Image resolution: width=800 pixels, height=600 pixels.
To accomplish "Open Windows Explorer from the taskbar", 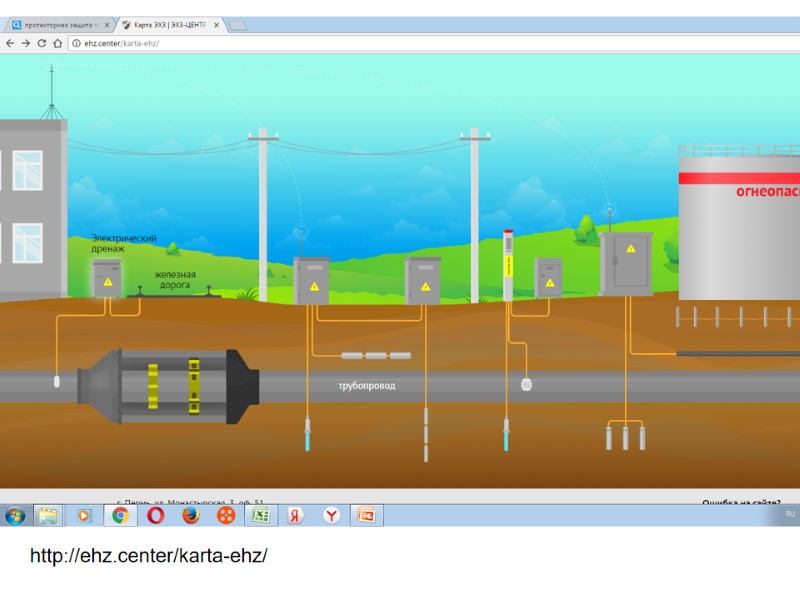I will [x=48, y=516].
